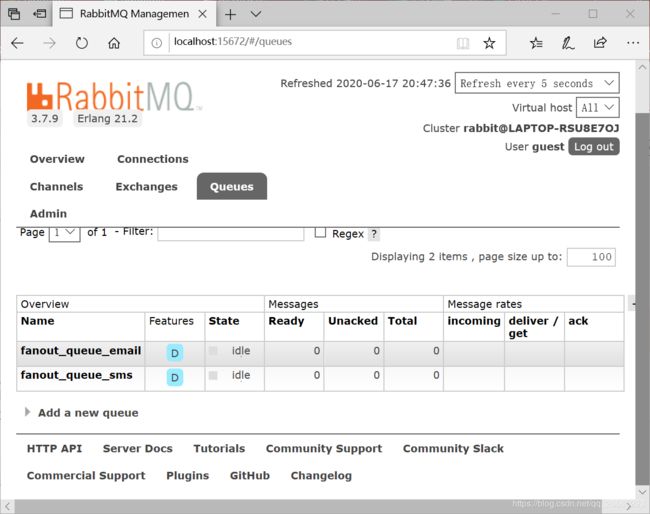This screenshot has height=514, width=650.
Task: Sort by the ack column header
Action: pos(578,321)
